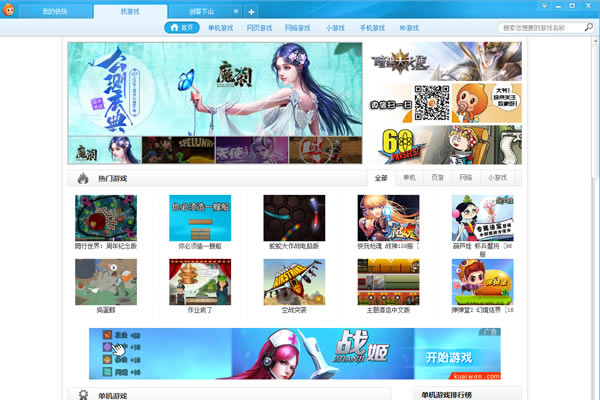Click the flame icon beside 热门游戏
Viewport: 600px width, 400px height.
click(x=83, y=178)
